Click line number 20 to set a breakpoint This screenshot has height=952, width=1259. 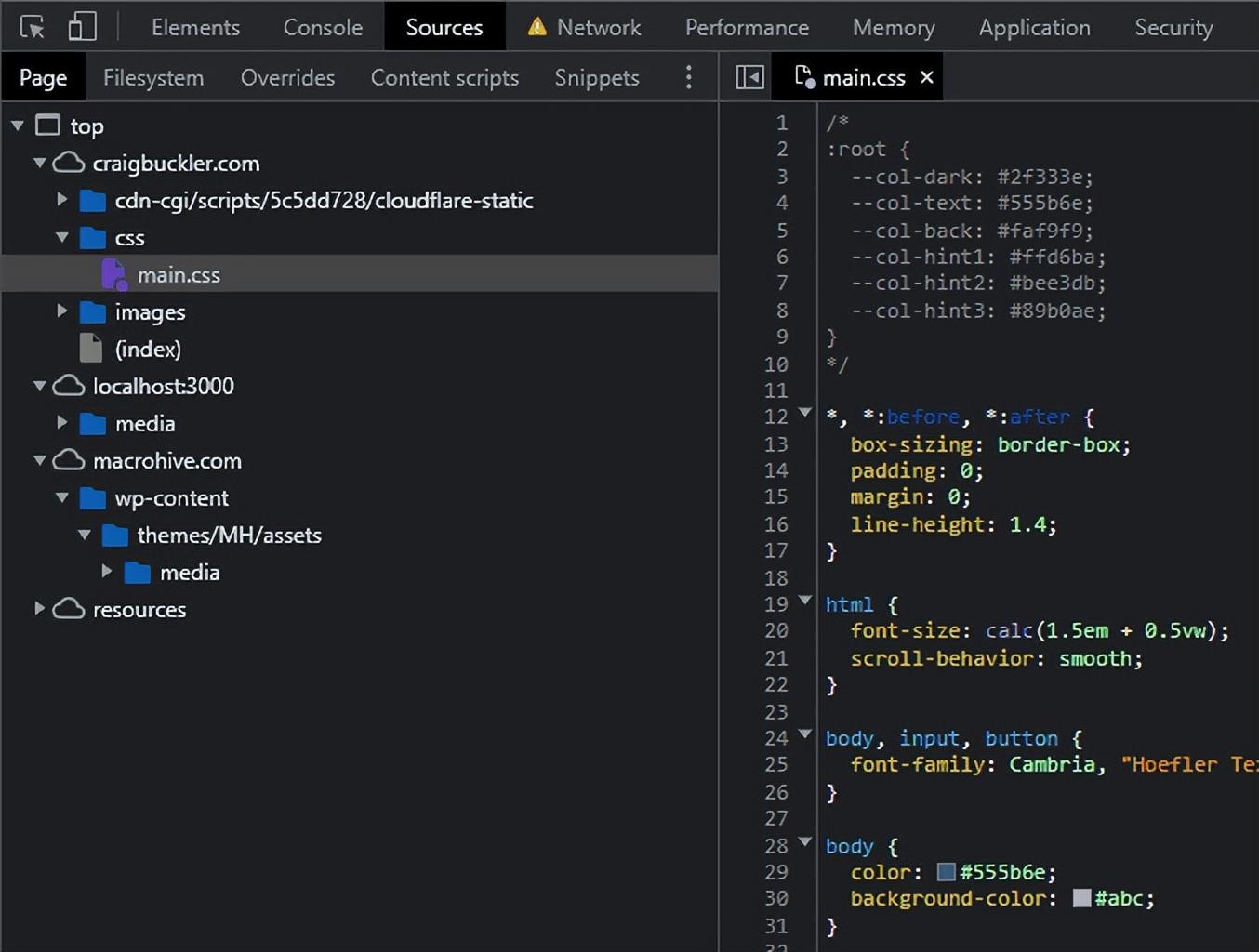[x=776, y=630]
